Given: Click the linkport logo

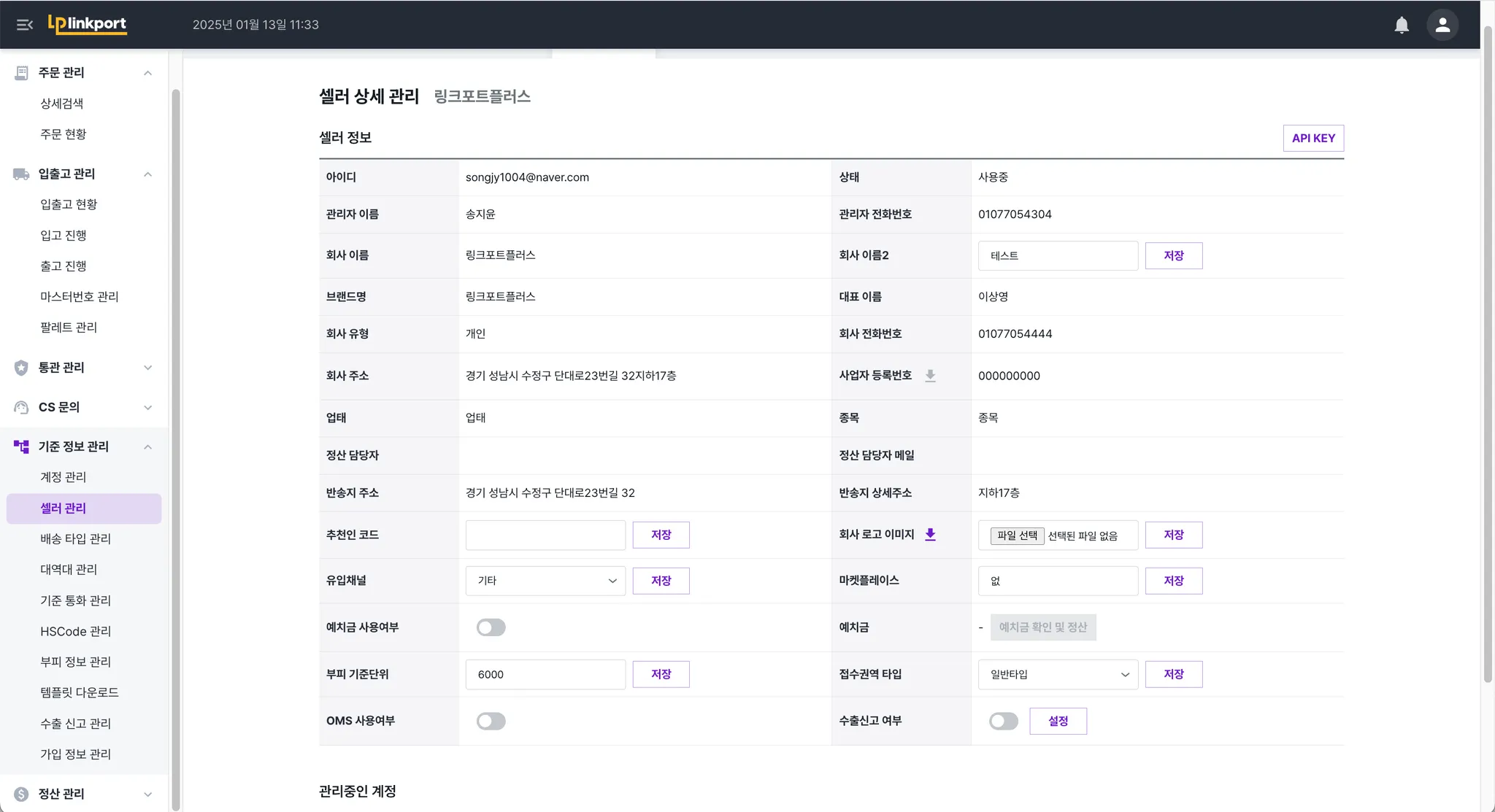Looking at the screenshot, I should 88,24.
